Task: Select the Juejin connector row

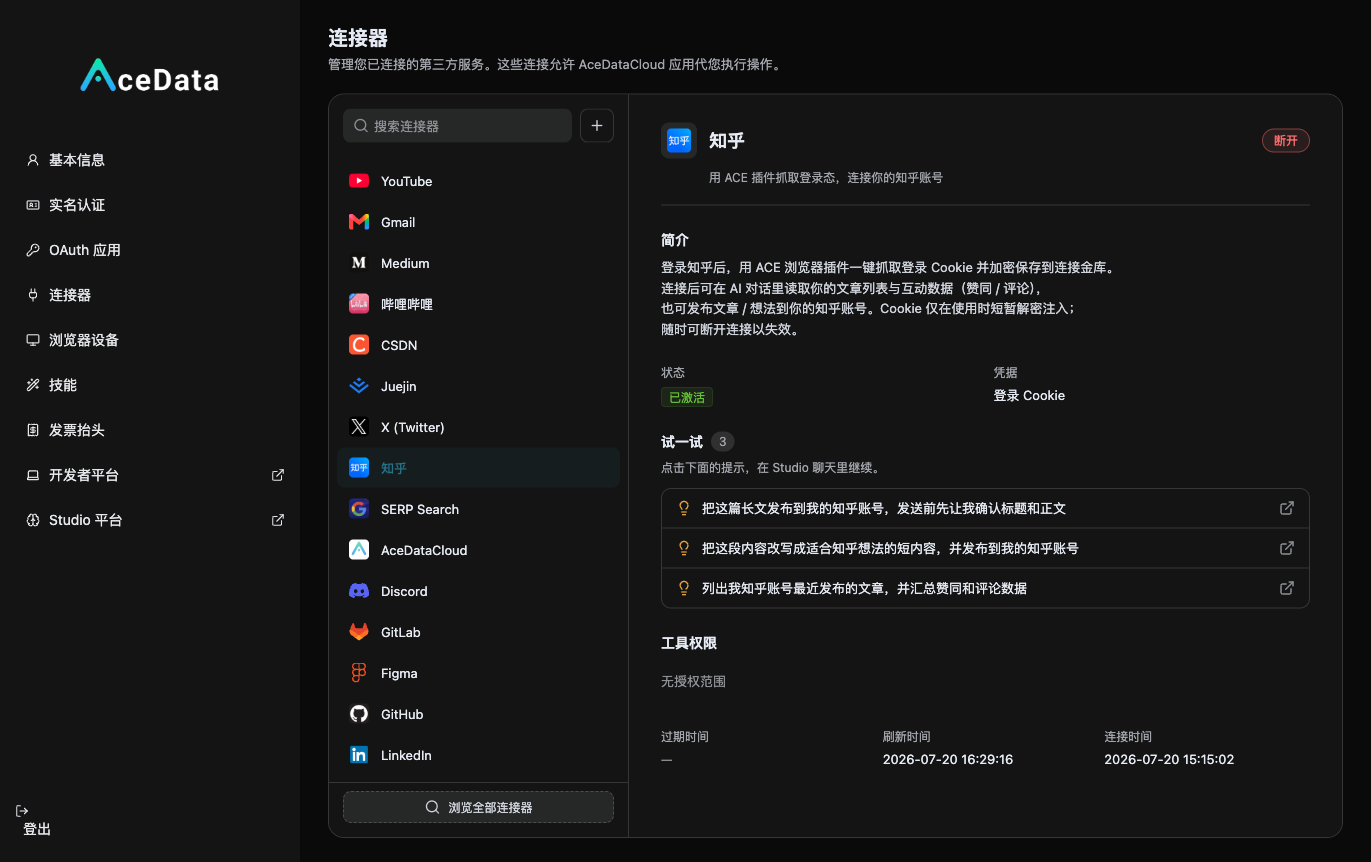Action: tap(478, 386)
